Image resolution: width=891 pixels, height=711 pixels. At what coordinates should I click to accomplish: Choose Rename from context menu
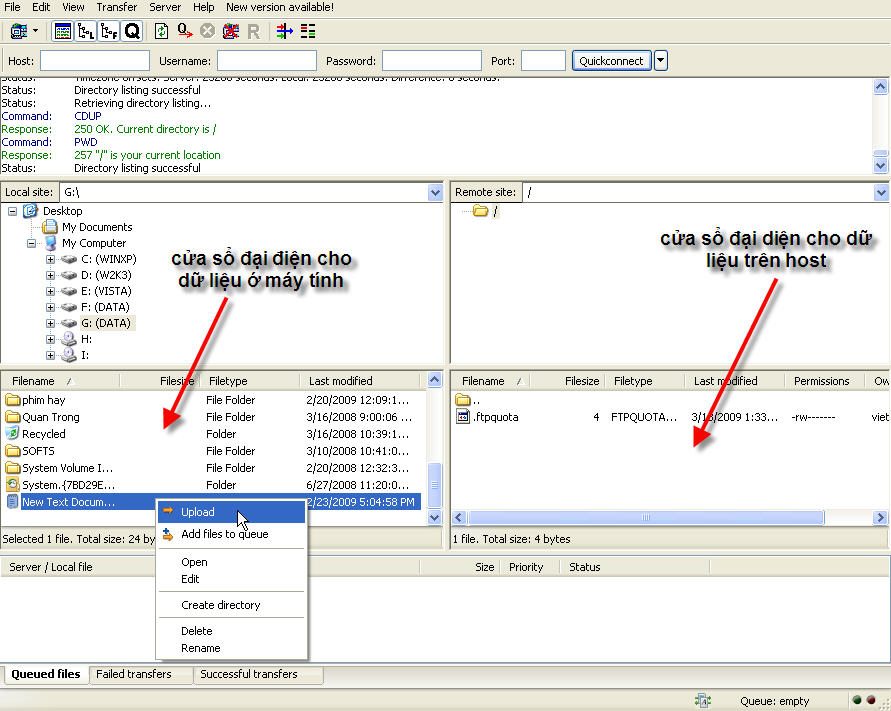[231, 648]
